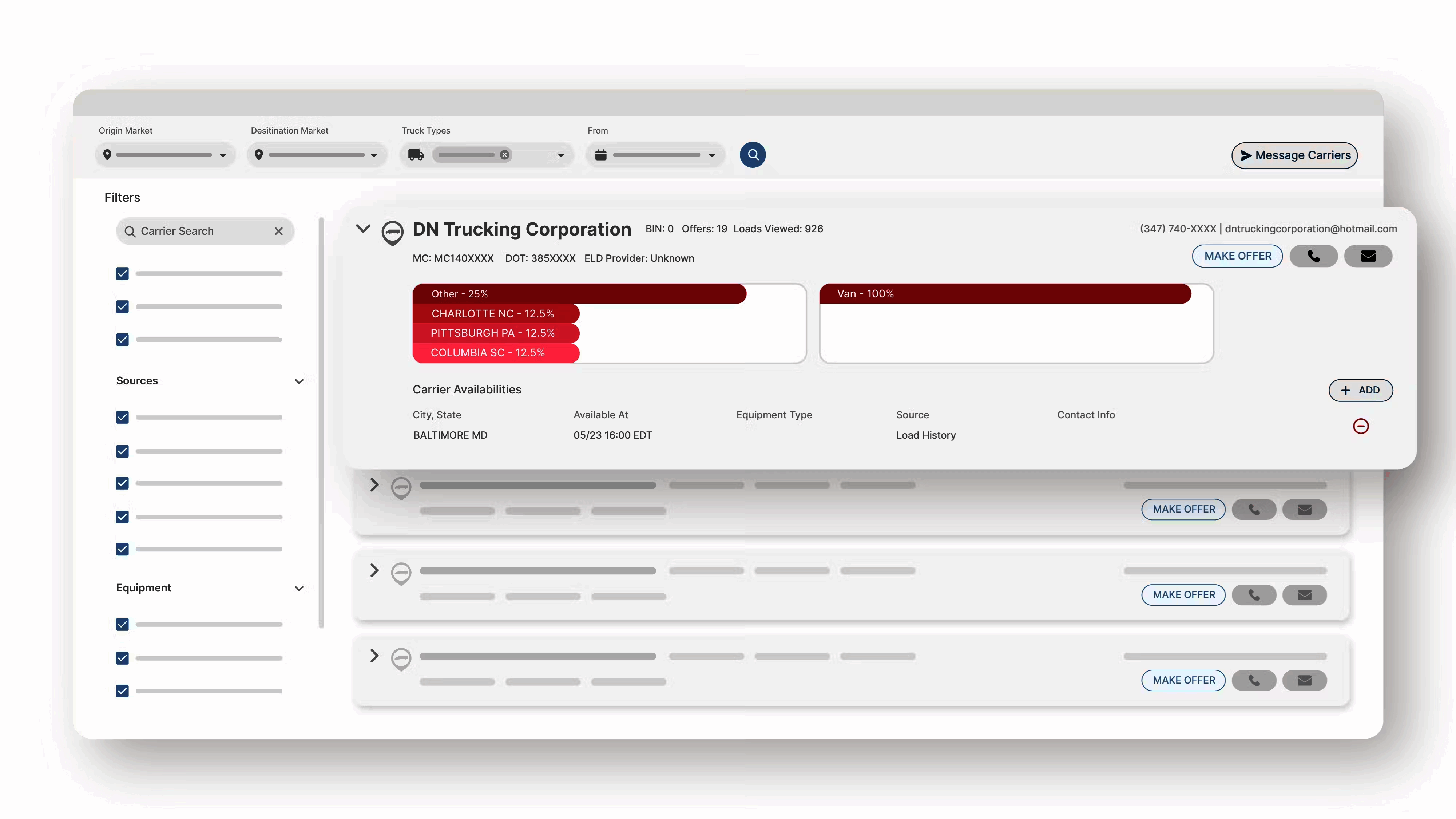
Task: Click phone icon on the last carrier row
Action: pos(1254,680)
